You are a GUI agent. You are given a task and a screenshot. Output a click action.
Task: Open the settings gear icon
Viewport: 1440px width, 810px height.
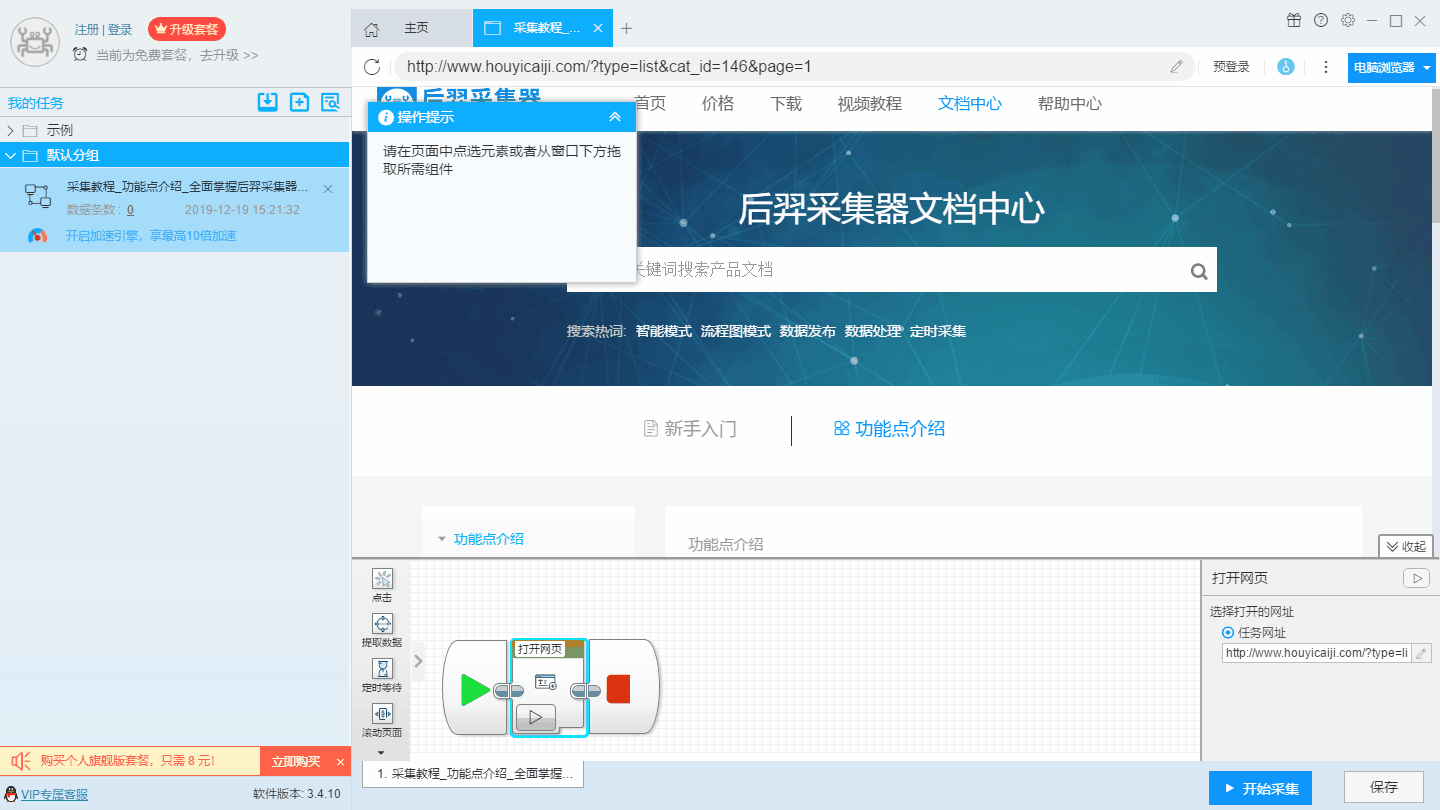tap(1348, 20)
